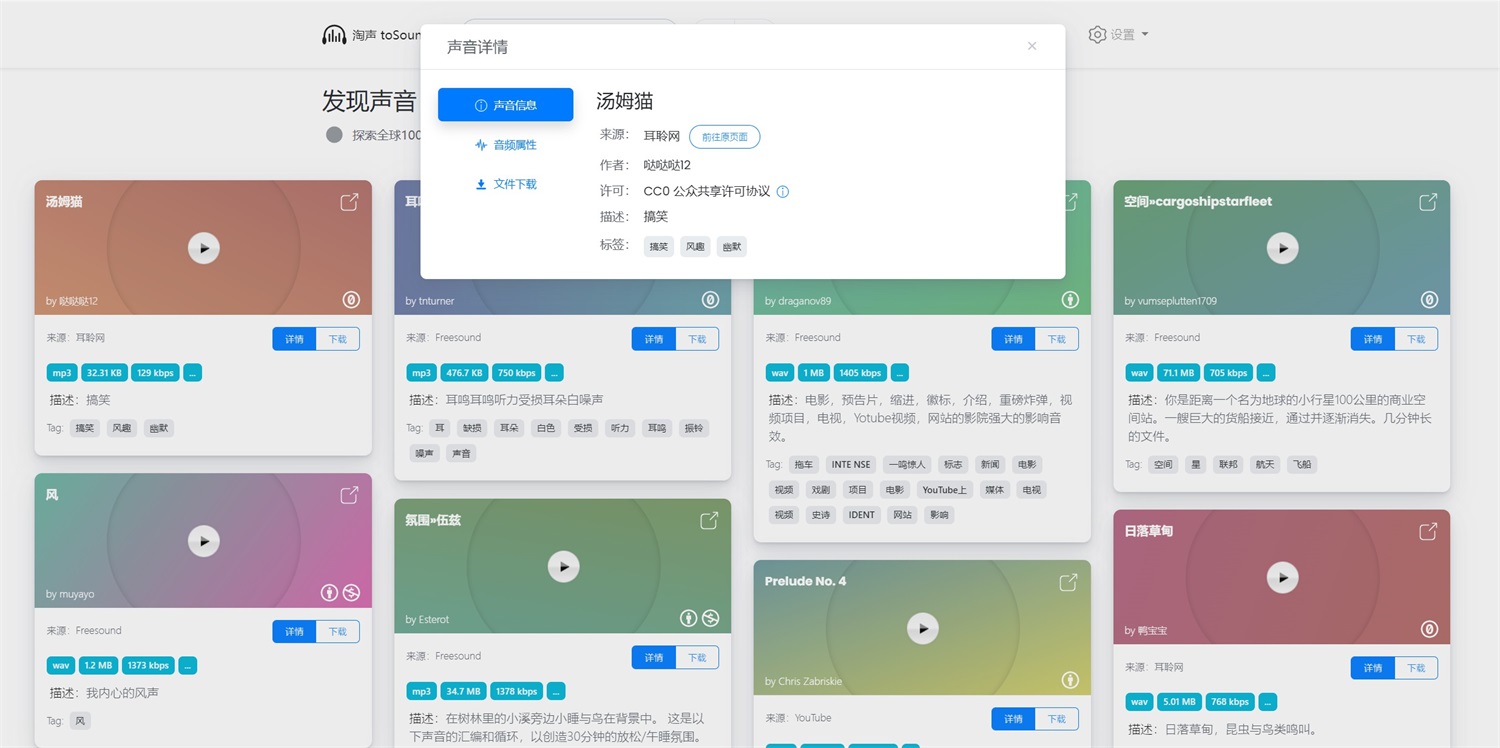Image resolution: width=1500 pixels, height=748 pixels.
Task: Click 32.31 KB file size badge
Action: [x=104, y=373]
